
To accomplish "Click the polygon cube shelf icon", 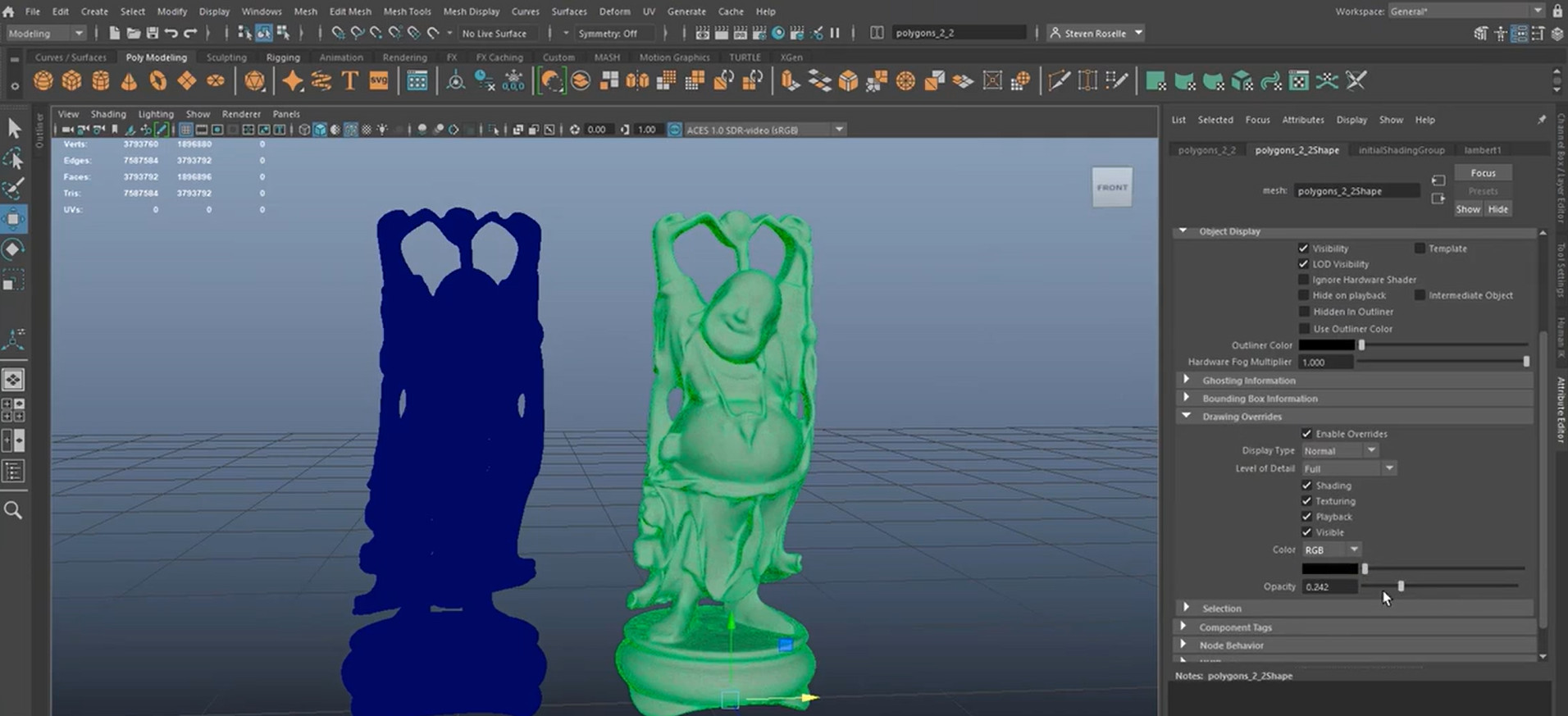I will [x=72, y=80].
